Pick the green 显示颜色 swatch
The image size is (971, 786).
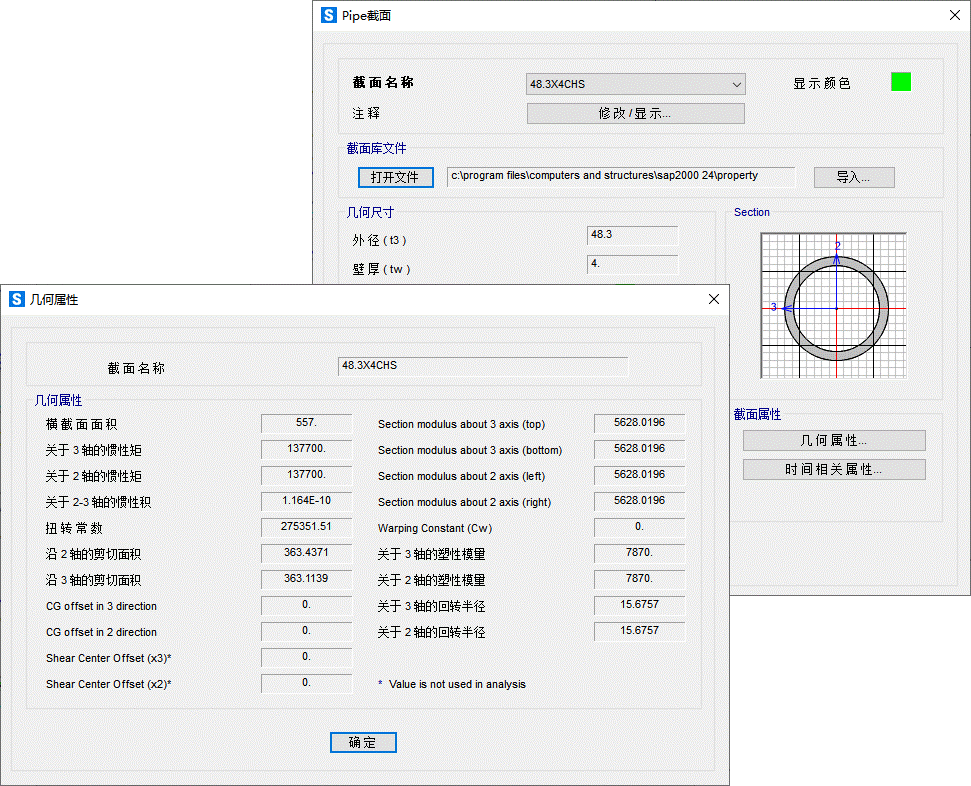[x=900, y=82]
